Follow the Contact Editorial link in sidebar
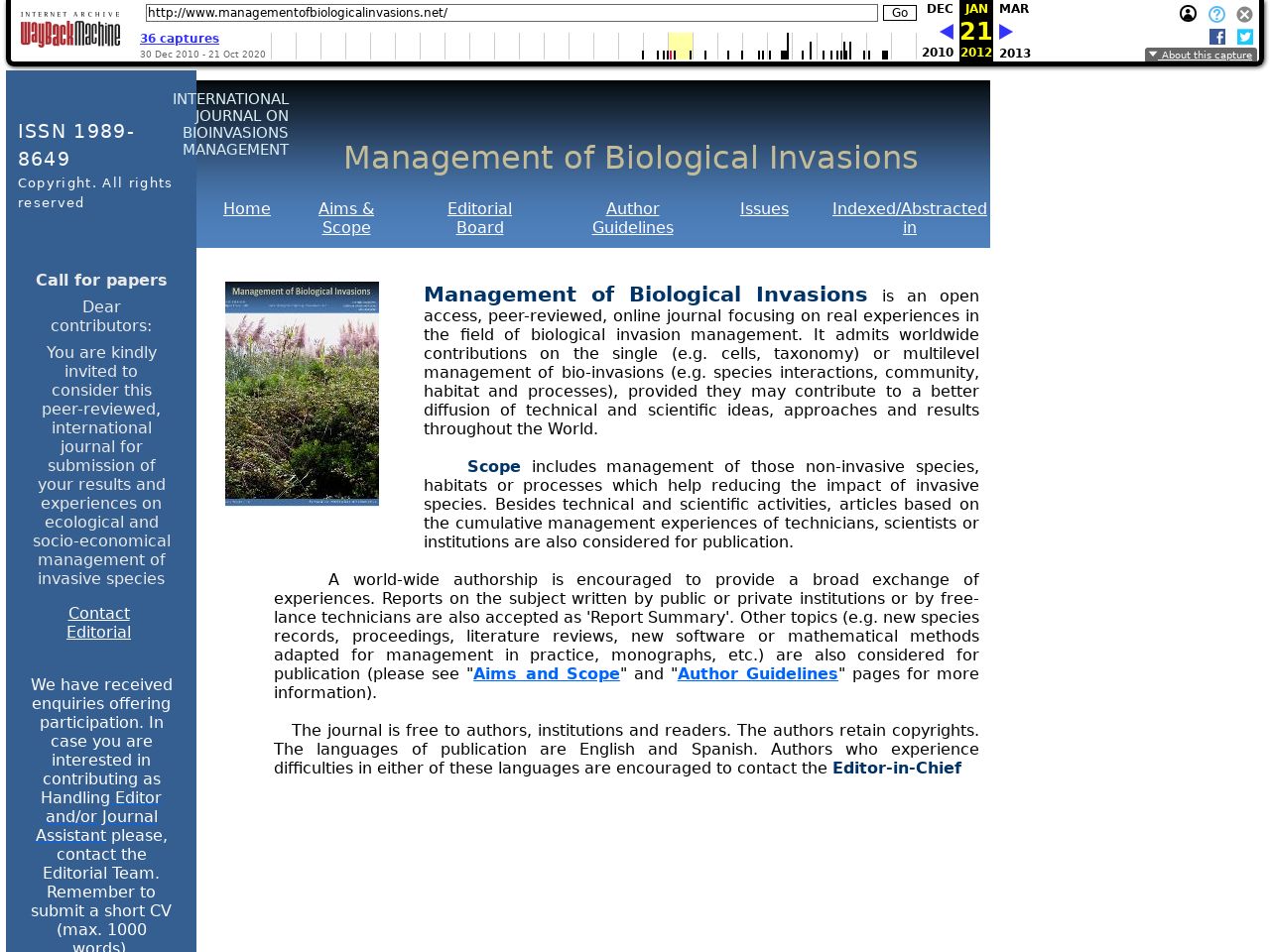 click(99, 623)
